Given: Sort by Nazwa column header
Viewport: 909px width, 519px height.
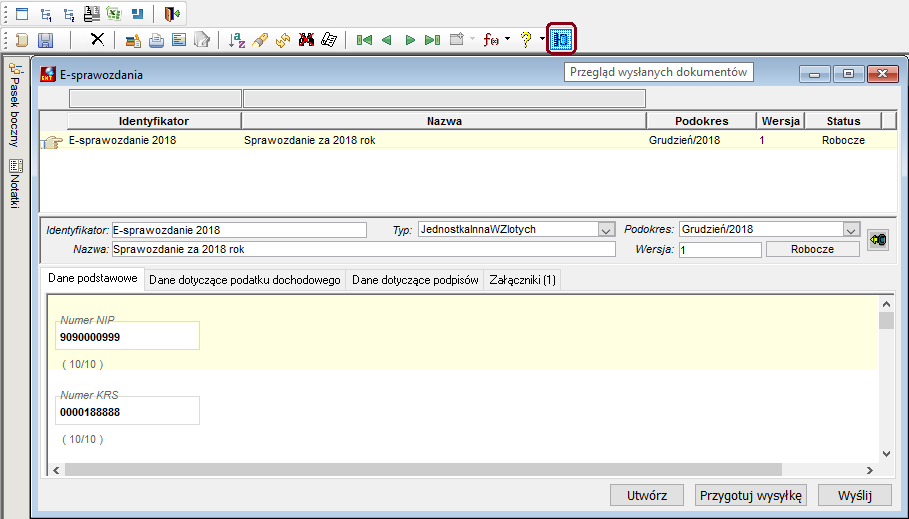Looking at the screenshot, I should (444, 121).
